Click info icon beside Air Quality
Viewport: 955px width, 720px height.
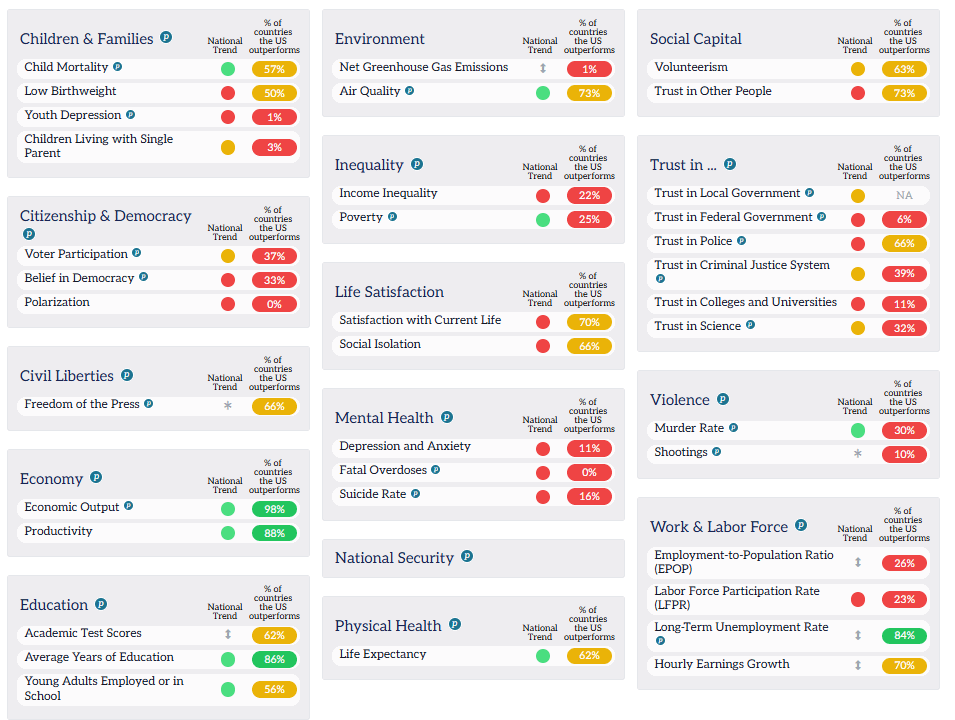point(409,91)
